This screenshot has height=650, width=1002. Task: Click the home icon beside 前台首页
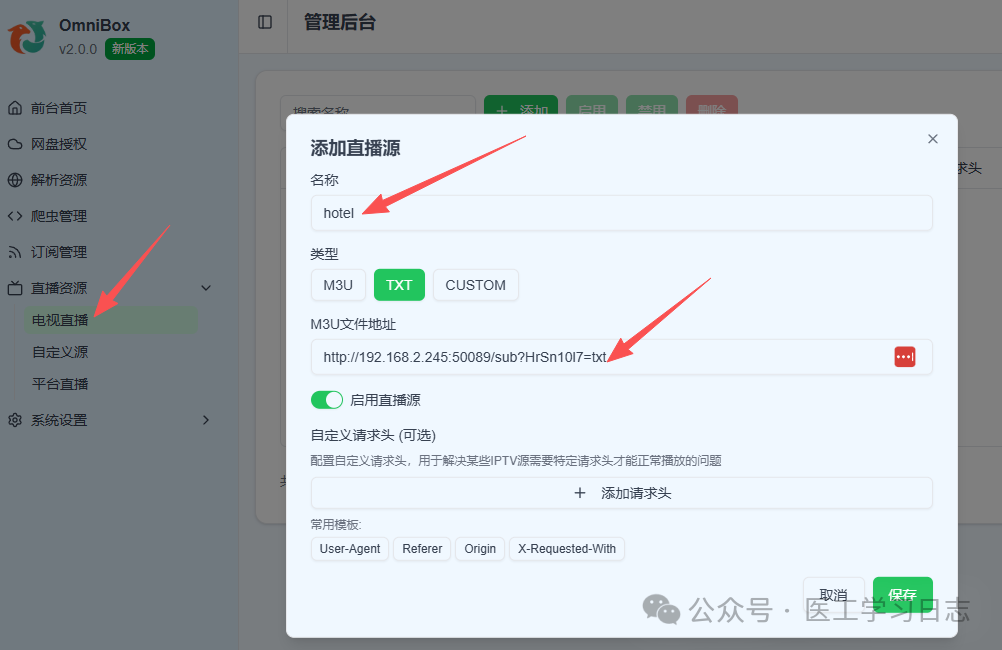point(14,107)
